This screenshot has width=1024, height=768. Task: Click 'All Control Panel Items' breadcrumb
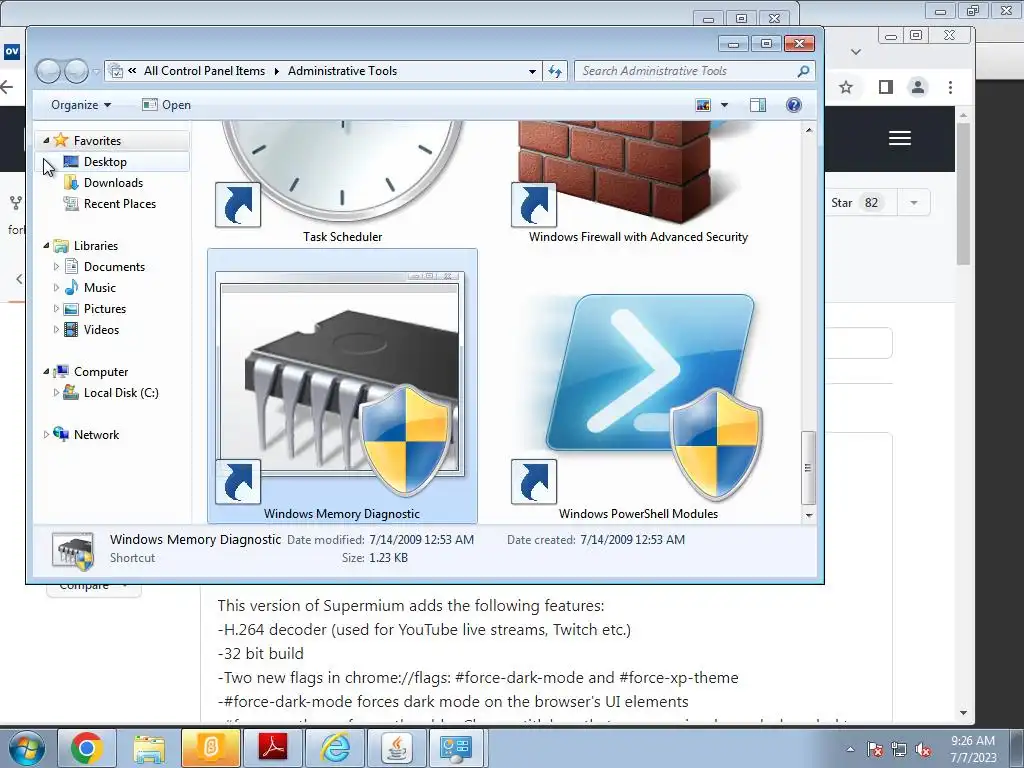coord(204,71)
